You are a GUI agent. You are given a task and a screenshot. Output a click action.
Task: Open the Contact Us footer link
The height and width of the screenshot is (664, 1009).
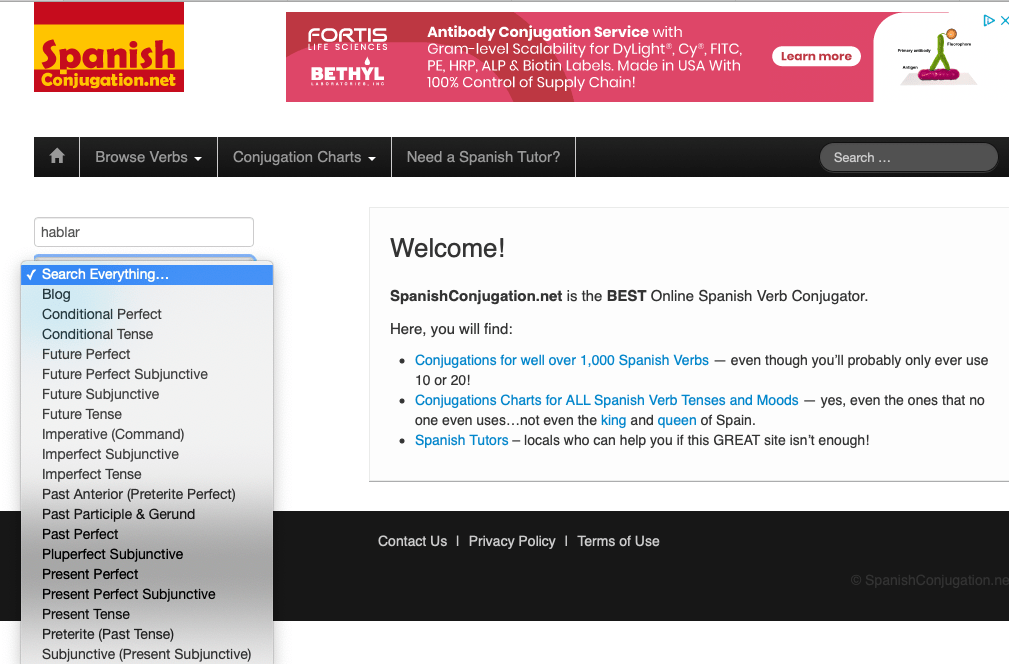pos(412,541)
